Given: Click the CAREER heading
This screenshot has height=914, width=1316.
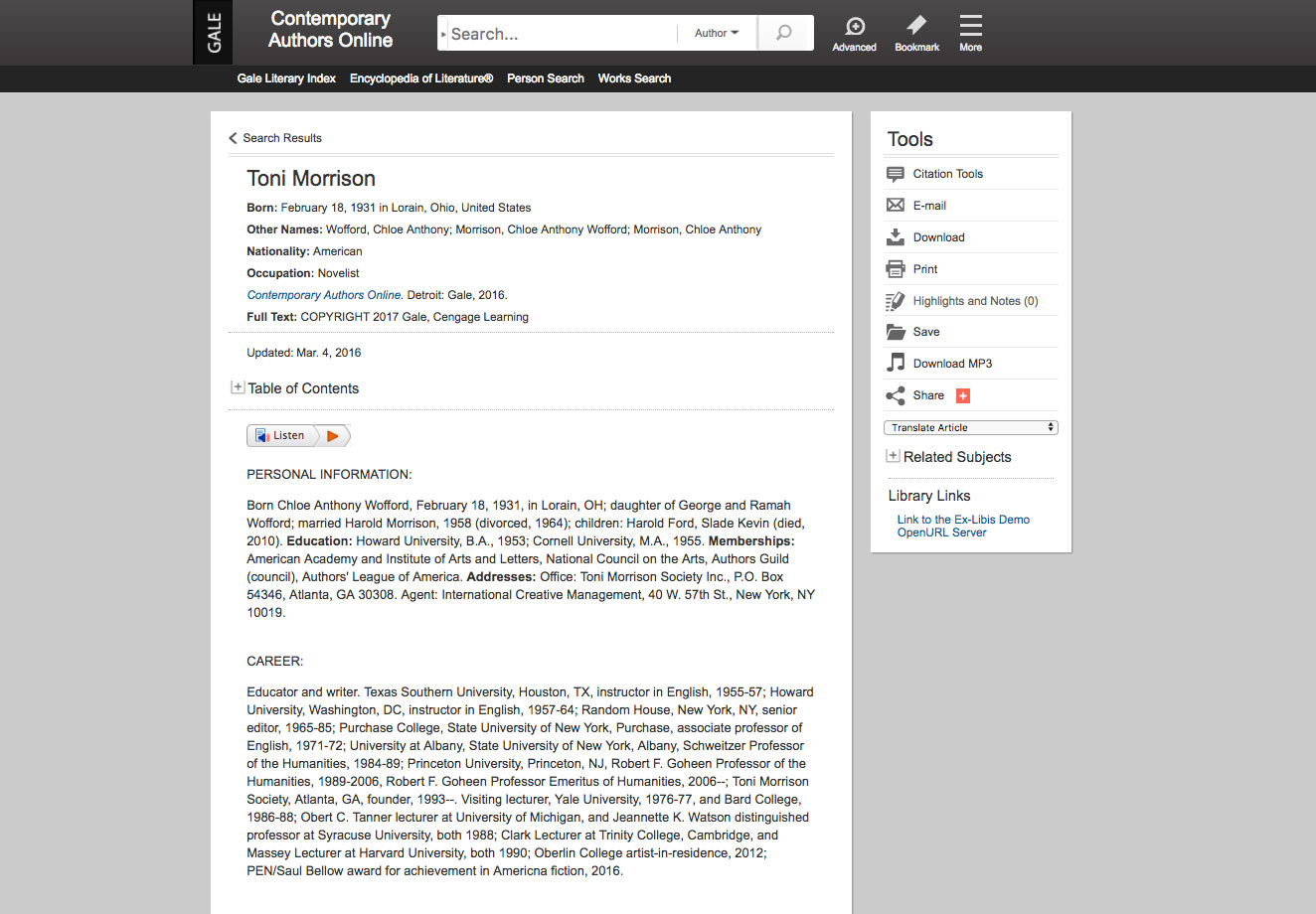Looking at the screenshot, I should 275,662.
